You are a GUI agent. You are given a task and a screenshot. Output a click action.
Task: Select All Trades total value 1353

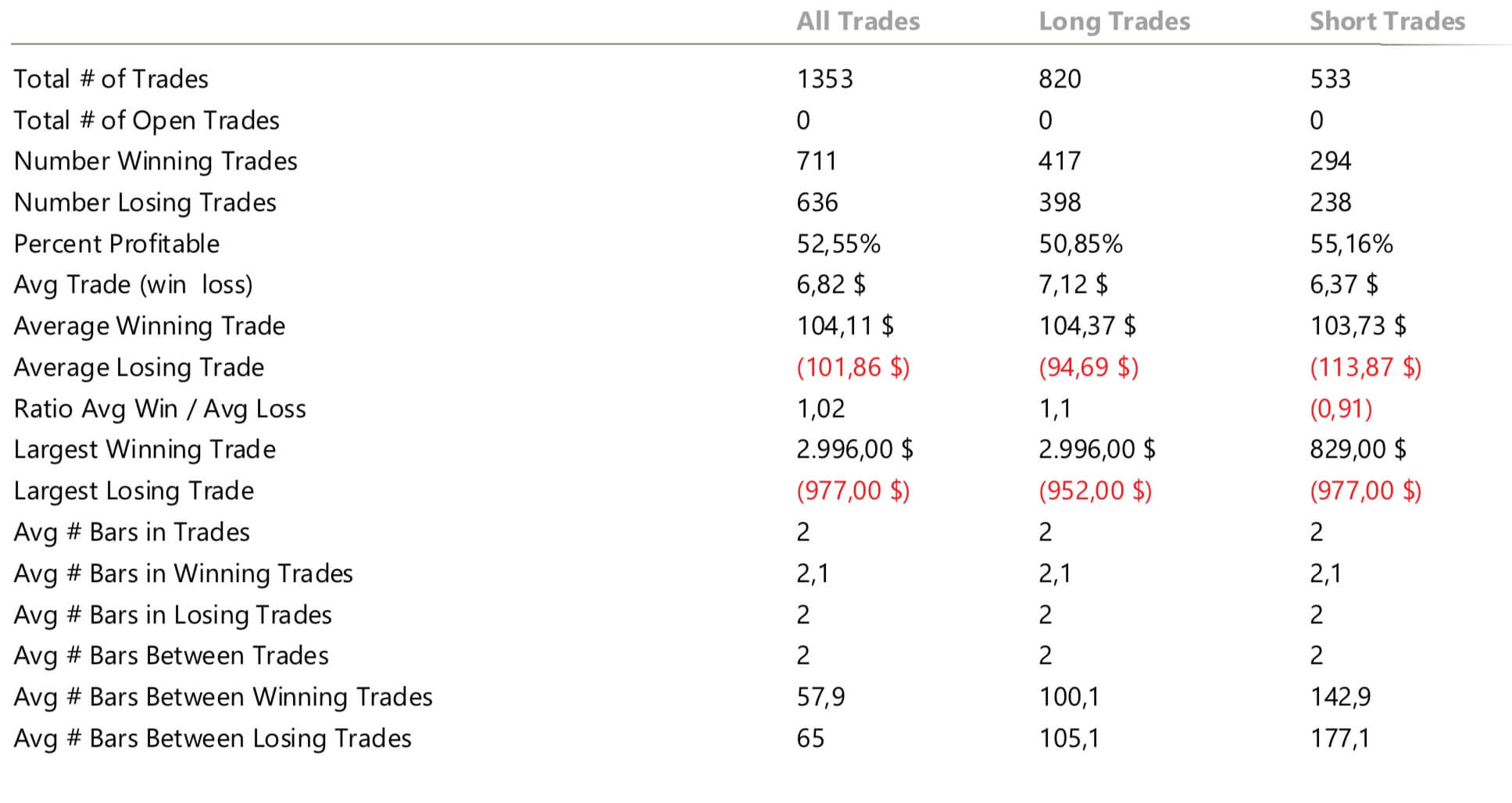824,79
